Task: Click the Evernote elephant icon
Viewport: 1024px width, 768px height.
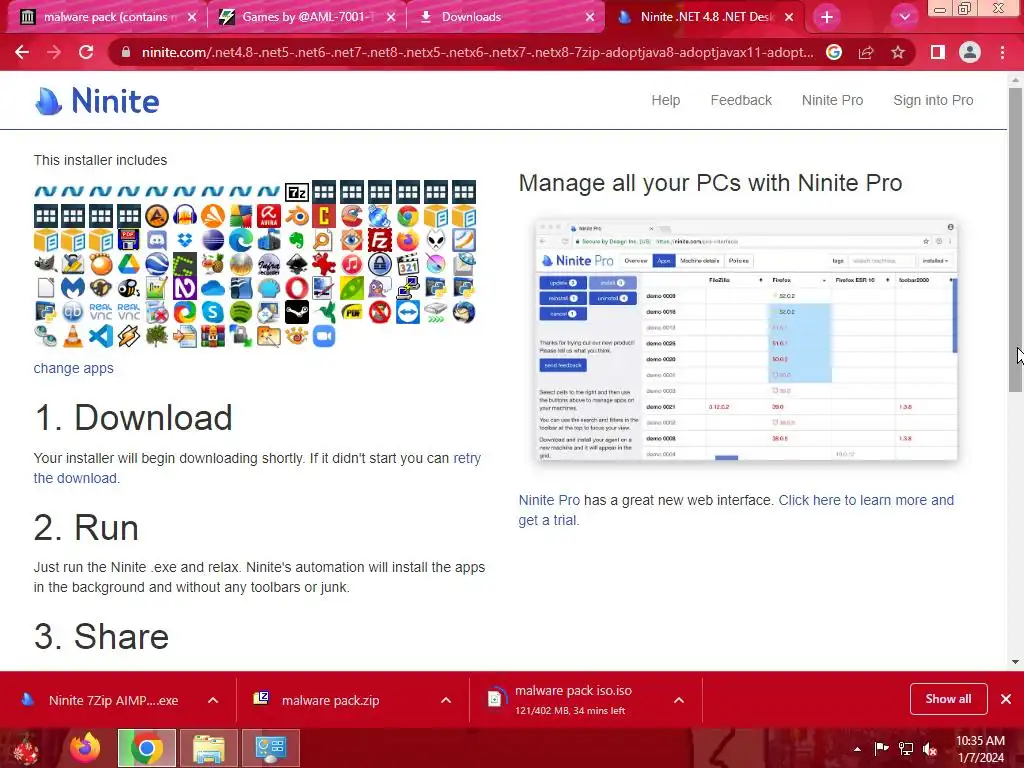Action: [x=297, y=240]
